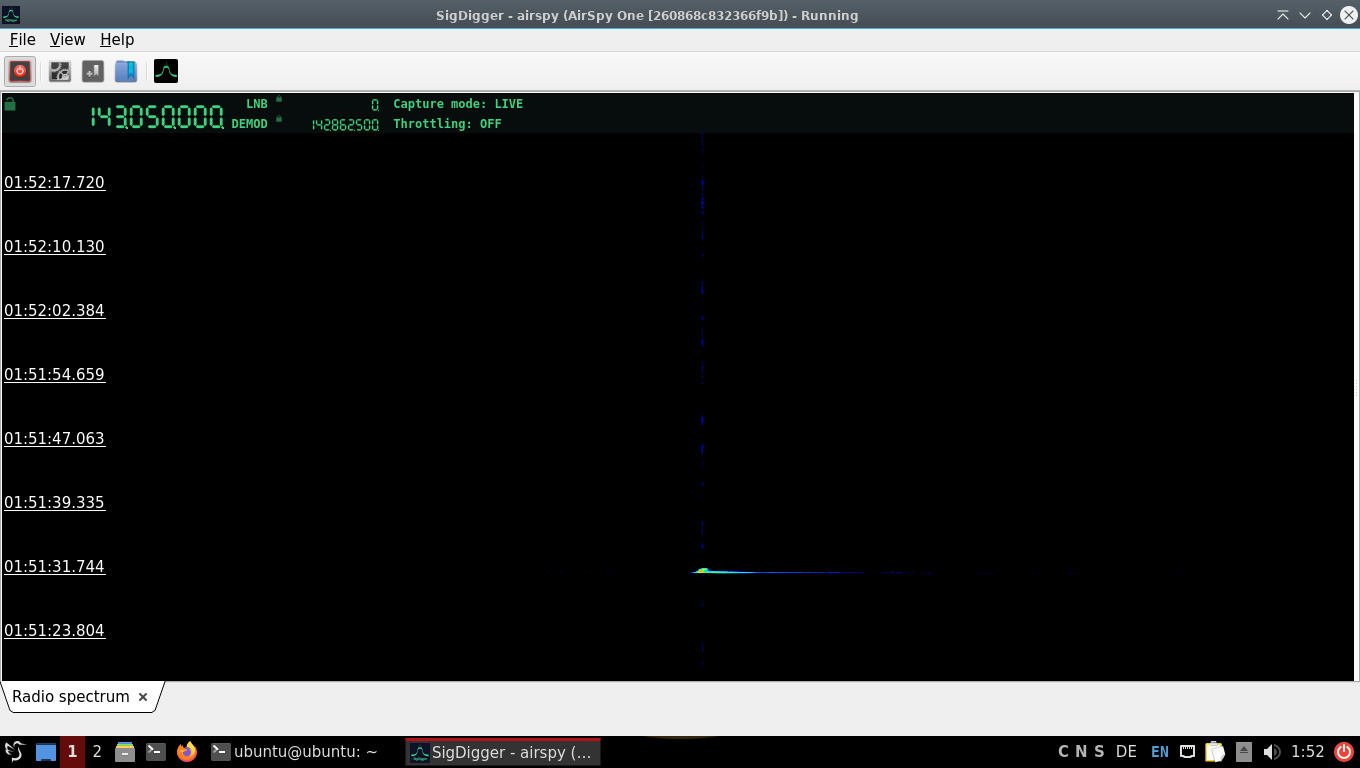Click the timestamp 01:51:31.744
This screenshot has height=768, width=1360.
[55, 566]
